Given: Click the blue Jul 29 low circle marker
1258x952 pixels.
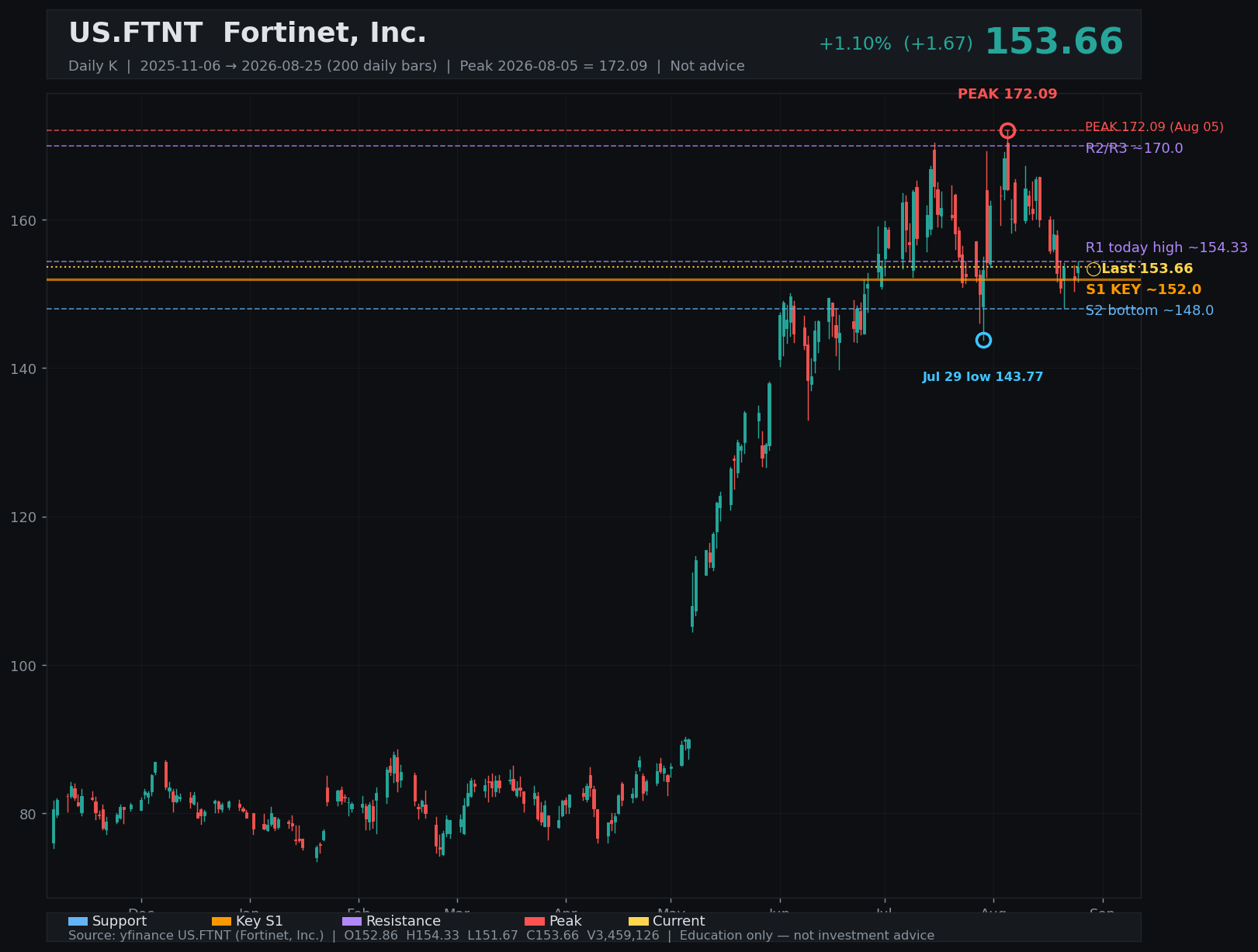Looking at the screenshot, I should click(x=983, y=340).
